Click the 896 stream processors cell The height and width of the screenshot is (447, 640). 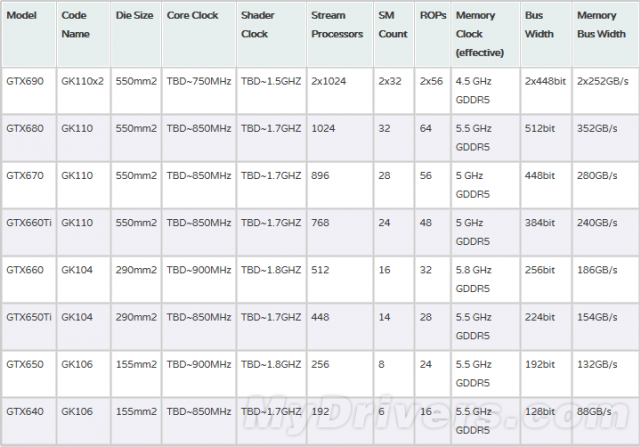(x=340, y=185)
